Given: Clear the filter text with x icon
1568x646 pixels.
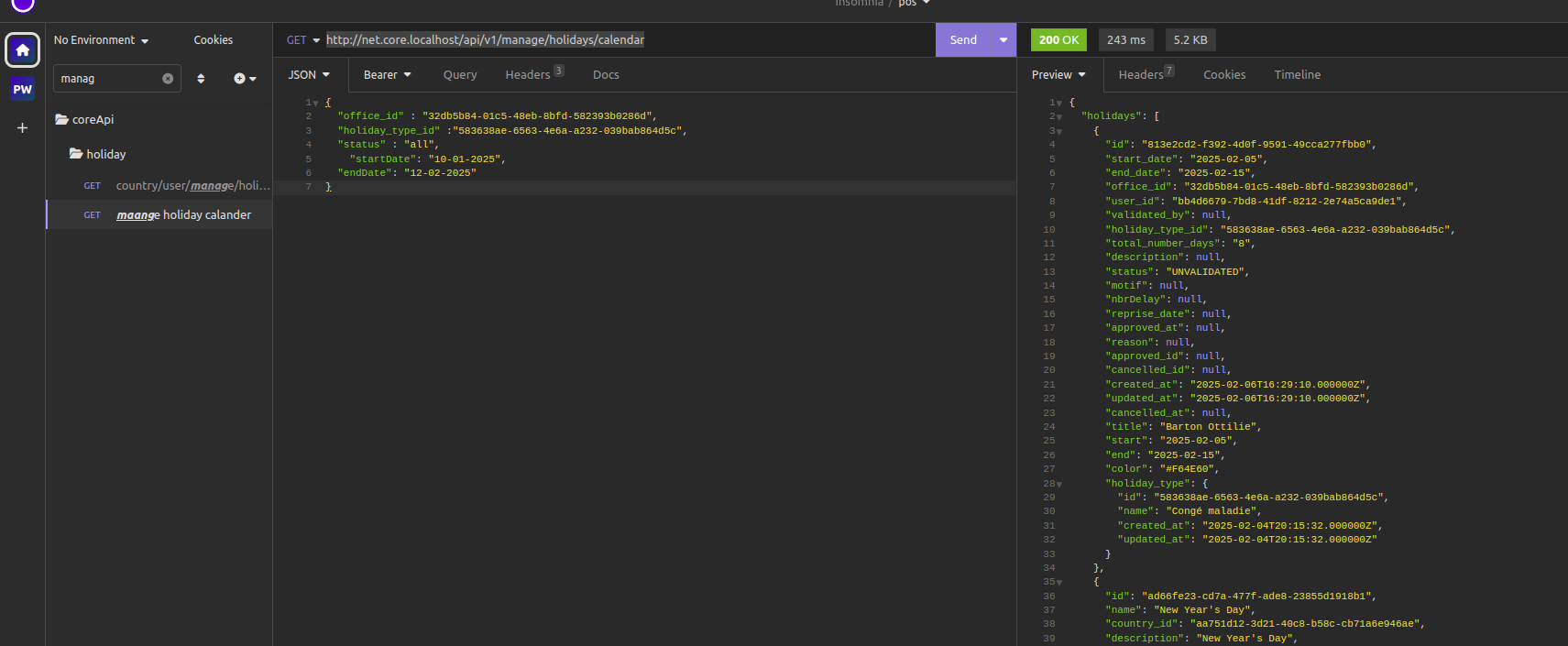Looking at the screenshot, I should 168,79.
